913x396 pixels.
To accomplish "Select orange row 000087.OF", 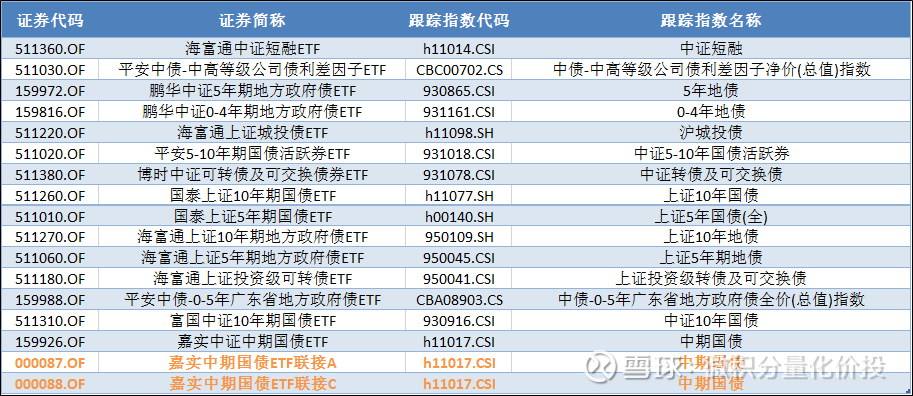I will click(x=50, y=363).
